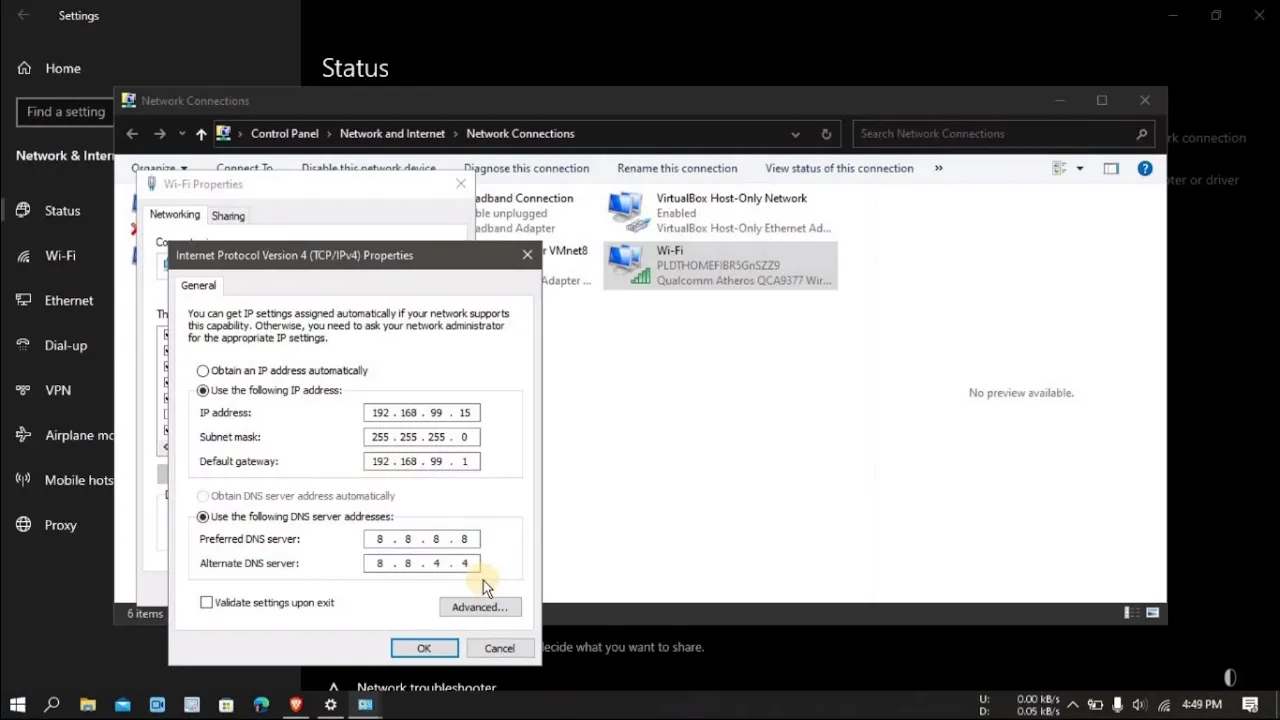The width and height of the screenshot is (1280, 720).
Task: Click into the Subnet mask field
Action: (x=422, y=437)
